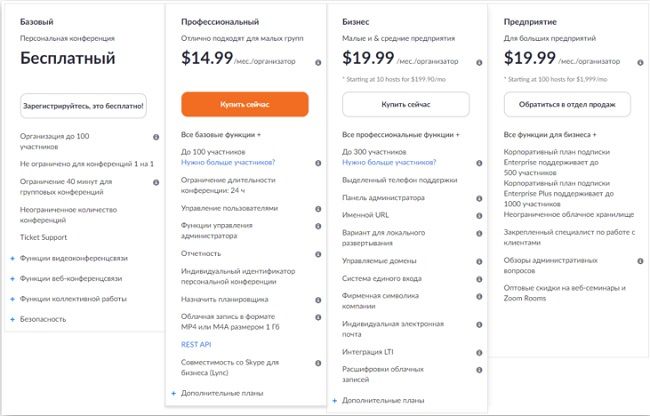This screenshot has height=416, width=650.
Task: Click Обратиться в отдел продаж button
Action: [x=567, y=104]
